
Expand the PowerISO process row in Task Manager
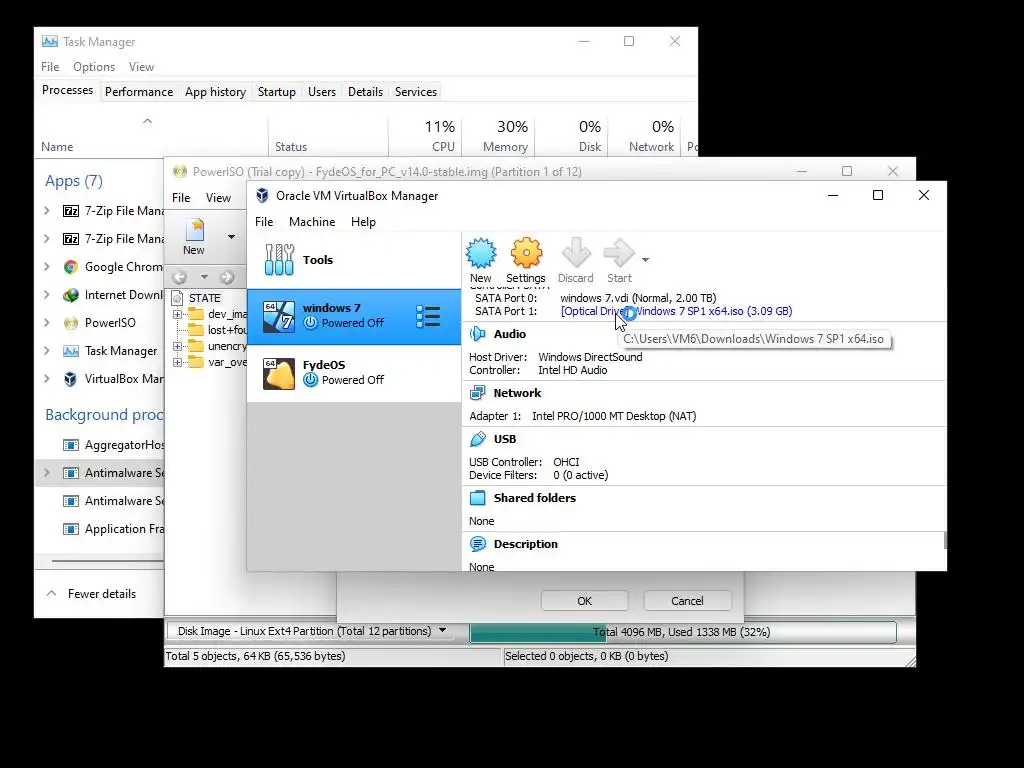pos(47,323)
